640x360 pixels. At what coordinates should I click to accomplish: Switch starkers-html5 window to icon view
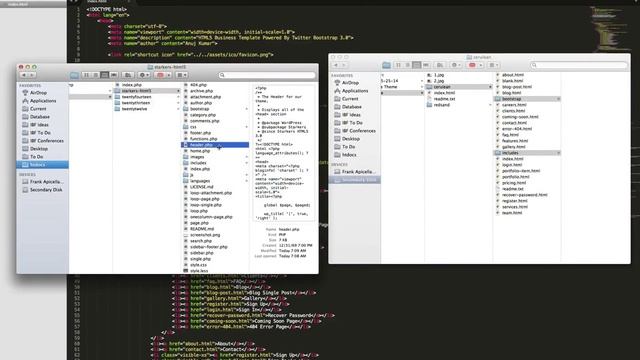tap(87, 75)
